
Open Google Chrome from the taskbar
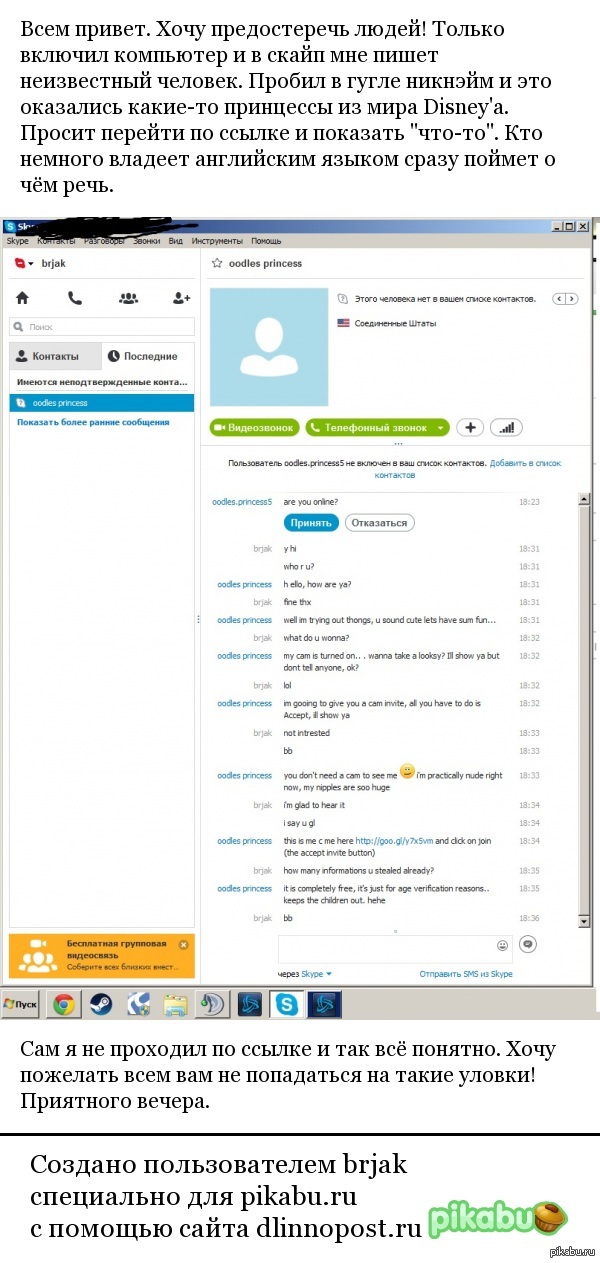click(x=64, y=1004)
